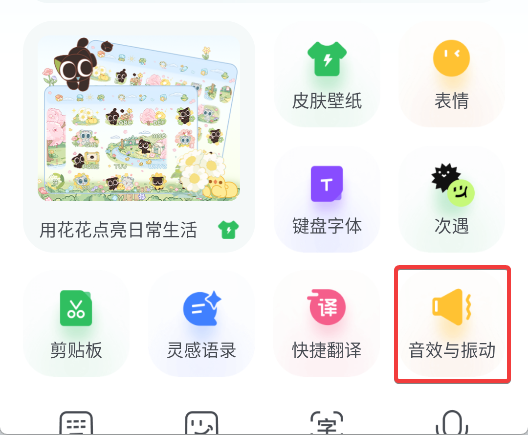Image resolution: width=528 pixels, height=435 pixels.
Task: Click the 皮肤壁纸 text label
Action: tap(327, 101)
